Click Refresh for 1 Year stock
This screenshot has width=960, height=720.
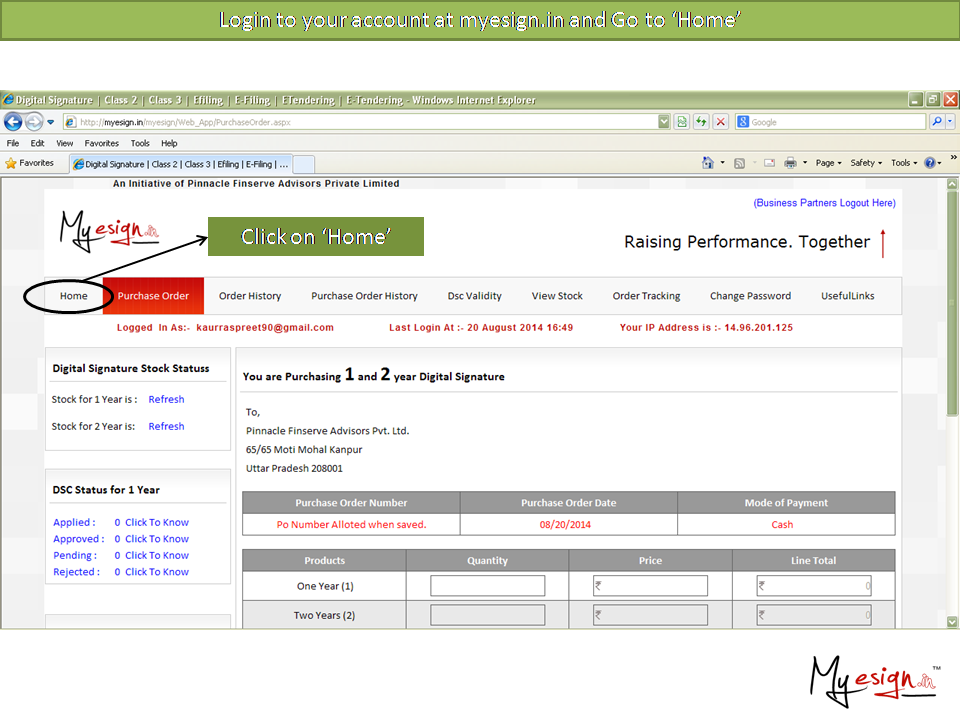click(x=166, y=399)
